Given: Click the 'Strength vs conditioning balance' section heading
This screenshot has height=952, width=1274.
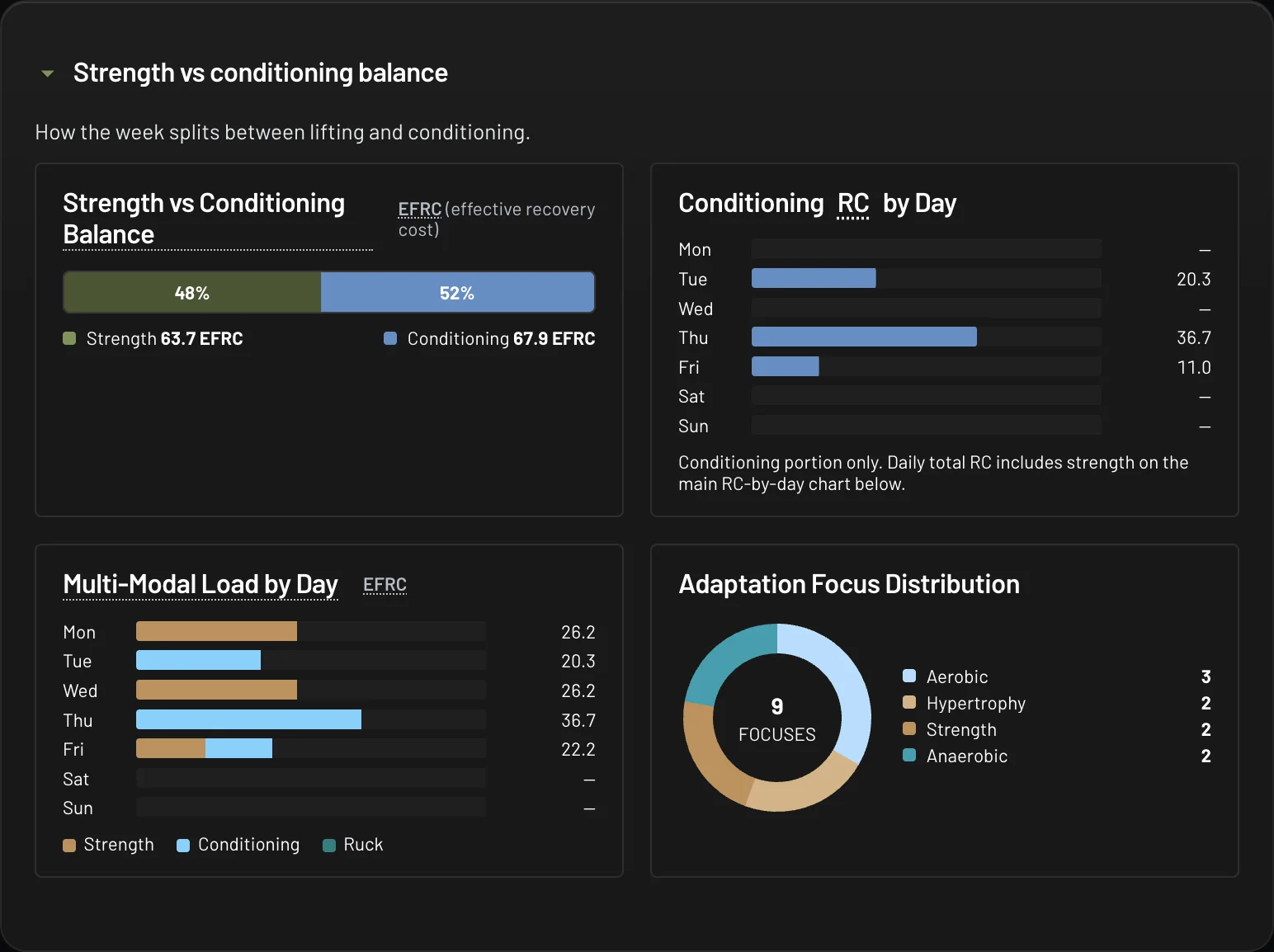Looking at the screenshot, I should tap(260, 73).
